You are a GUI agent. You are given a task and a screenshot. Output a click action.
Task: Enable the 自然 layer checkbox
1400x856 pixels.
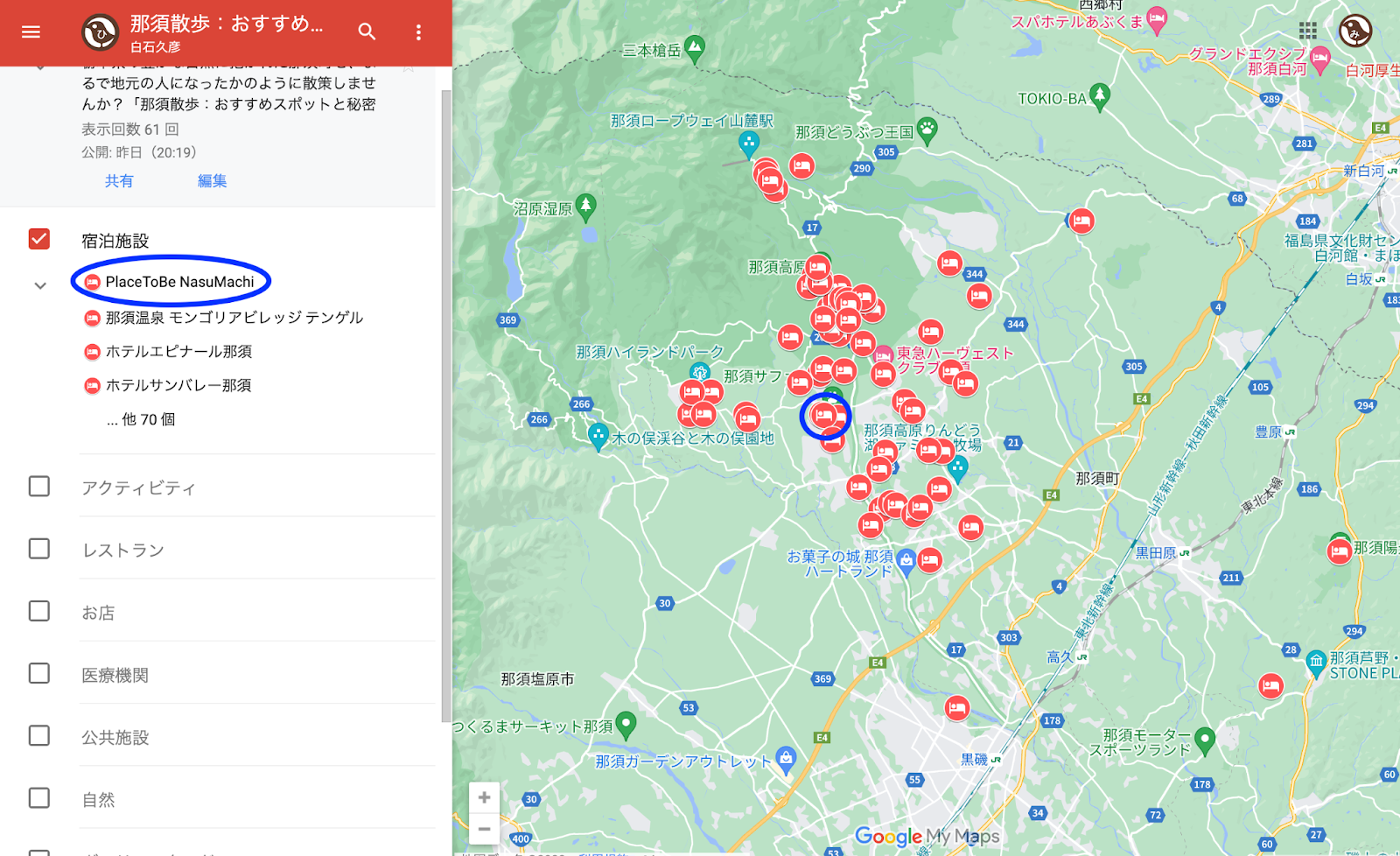[39, 798]
